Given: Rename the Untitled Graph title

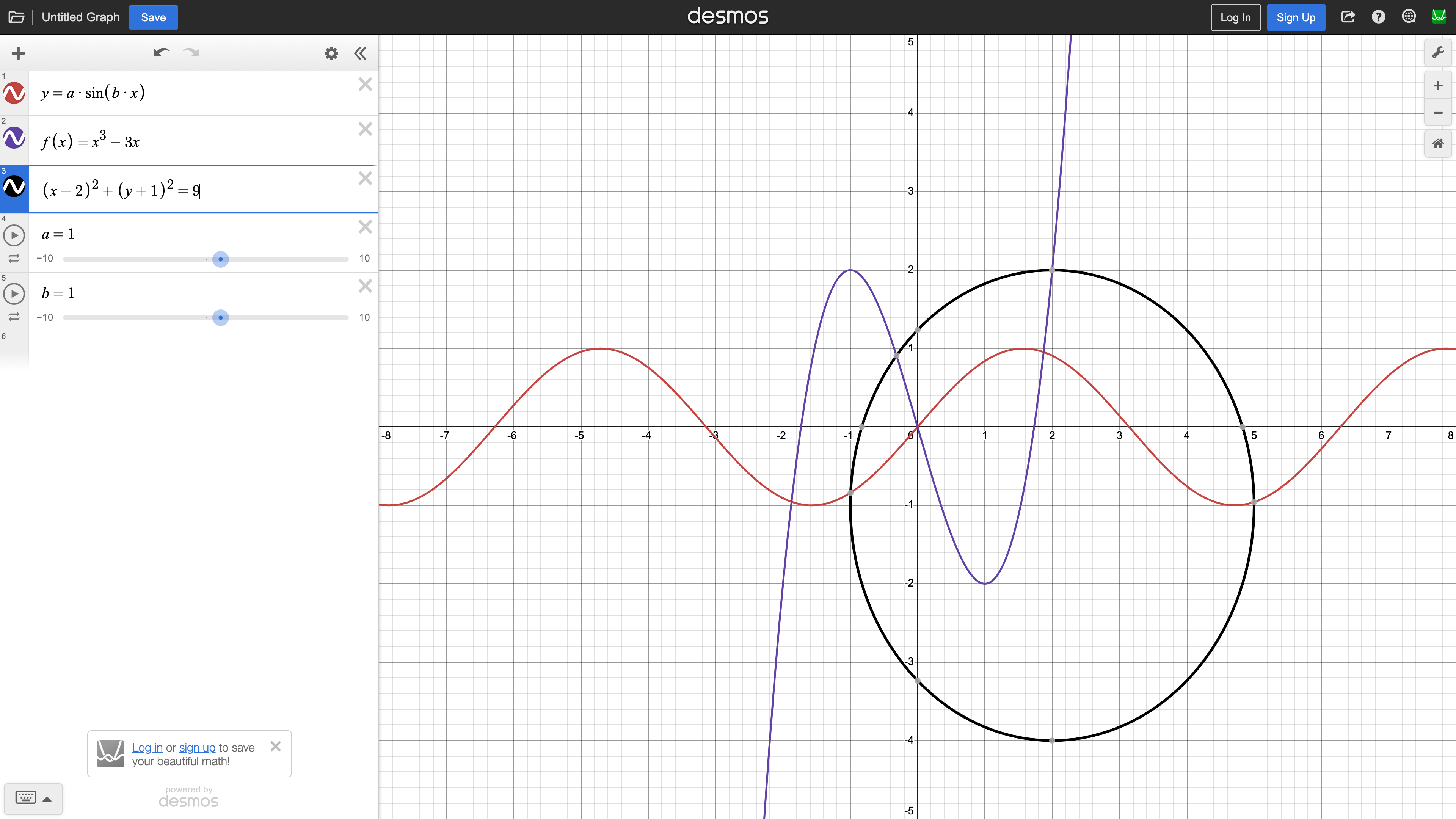Looking at the screenshot, I should pyautogui.click(x=81, y=17).
